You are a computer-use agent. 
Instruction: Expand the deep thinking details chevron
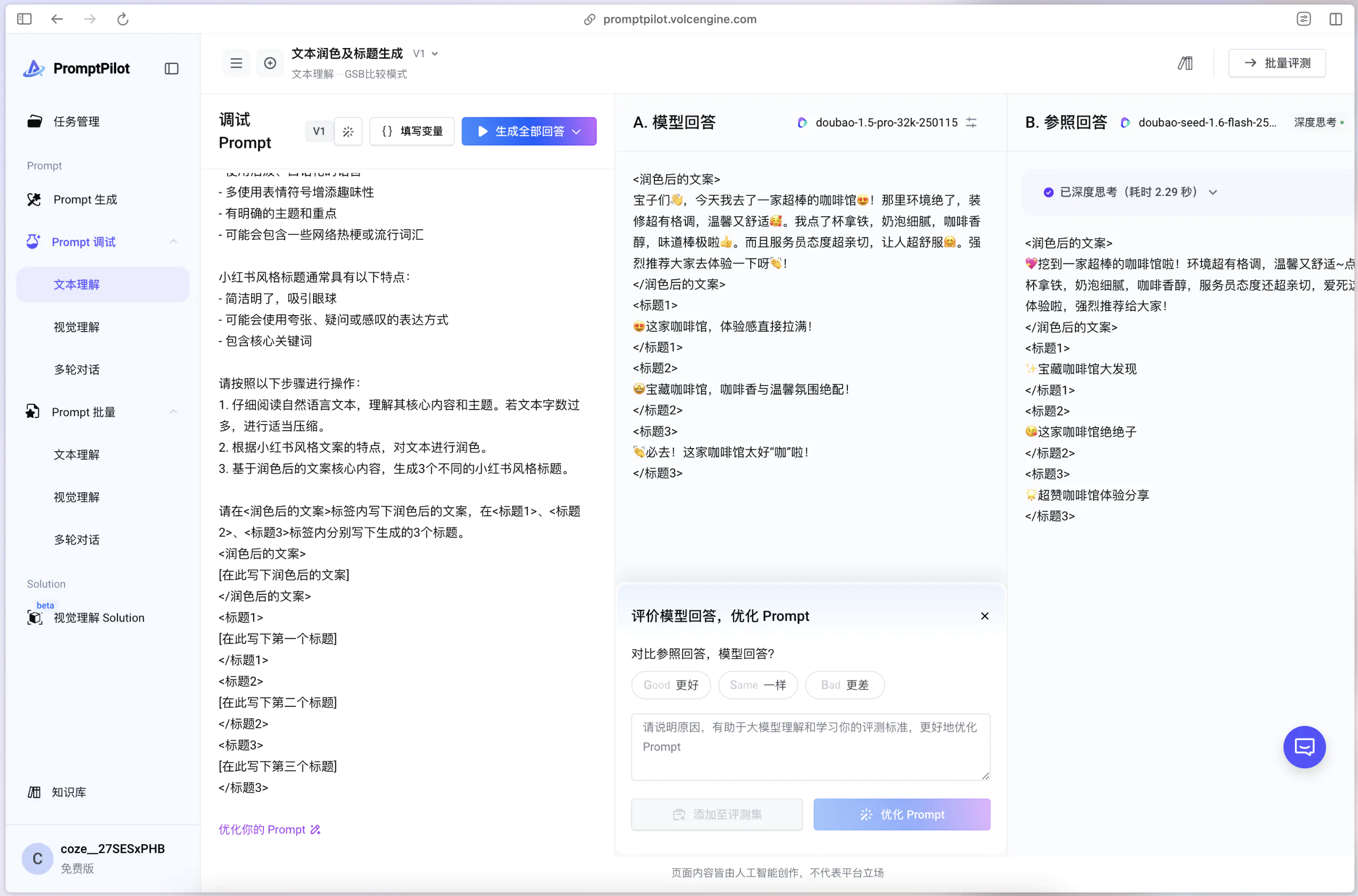tap(1213, 193)
